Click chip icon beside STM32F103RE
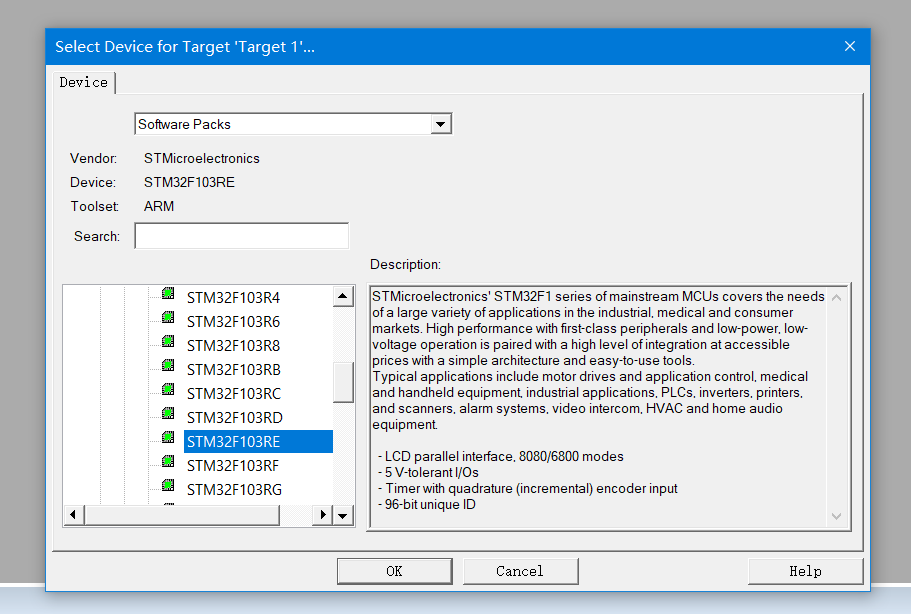Image resolution: width=911 pixels, height=616 pixels. (x=168, y=437)
